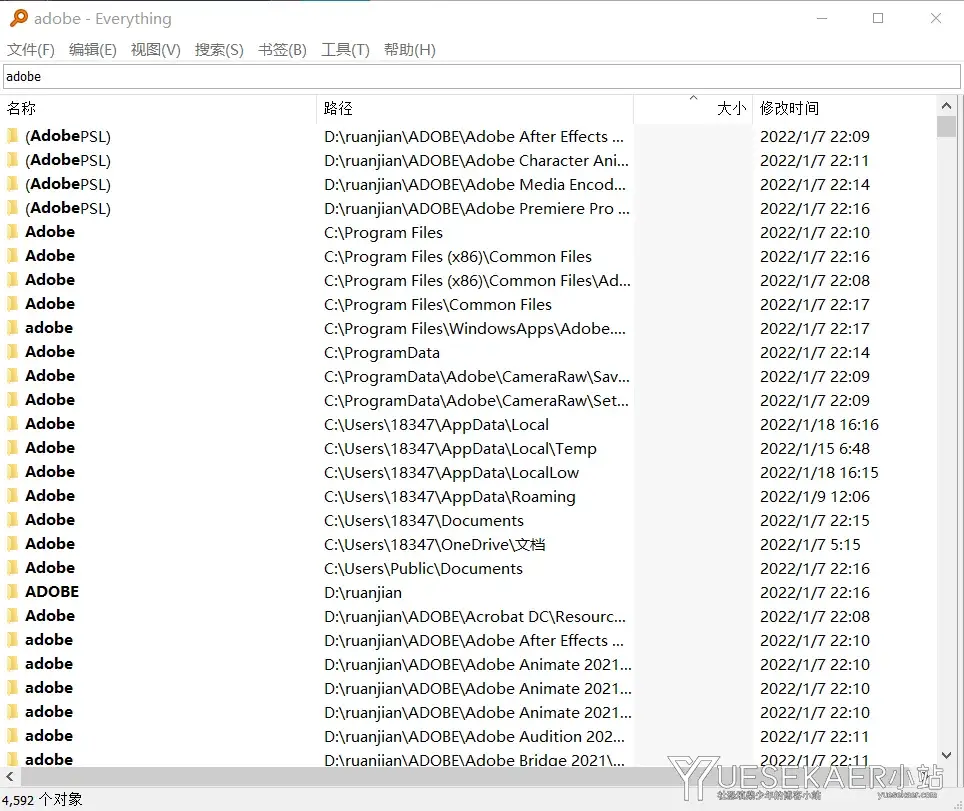Open the 搜索(S) menu
This screenshot has width=964, height=811.
pyautogui.click(x=219, y=50)
